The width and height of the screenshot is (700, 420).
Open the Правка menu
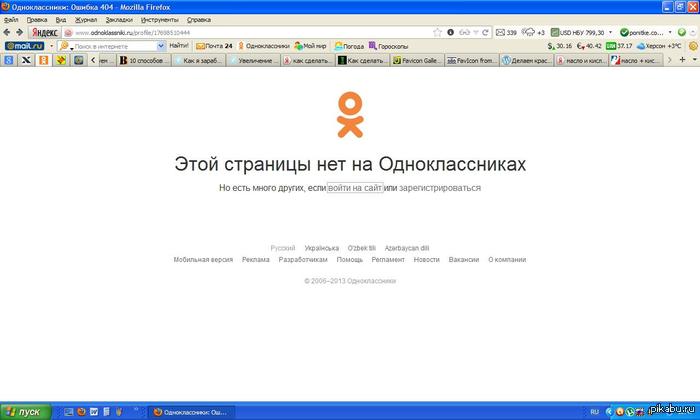pyautogui.click(x=37, y=20)
